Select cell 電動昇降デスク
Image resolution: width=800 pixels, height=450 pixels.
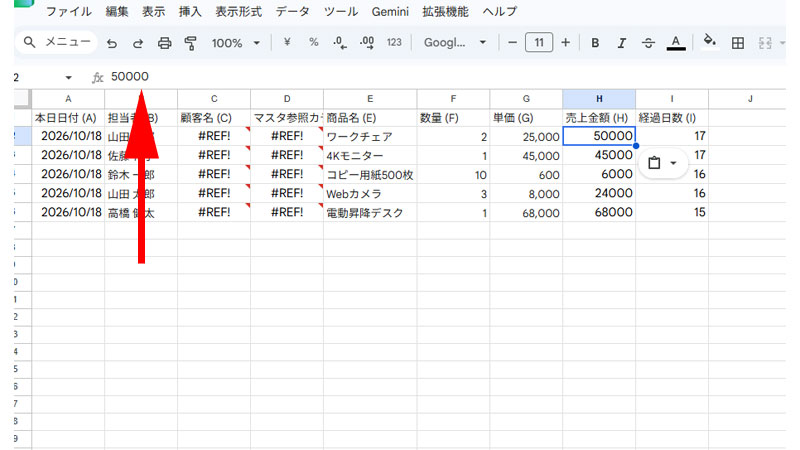pyautogui.click(x=370, y=212)
